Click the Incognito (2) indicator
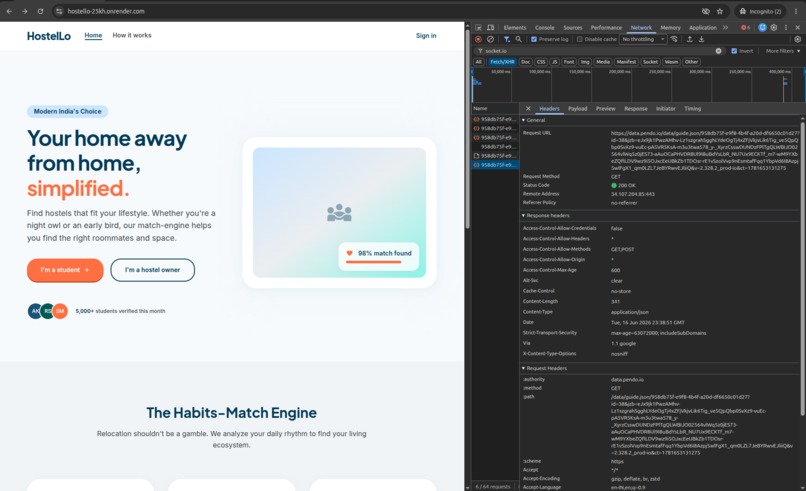 [761, 11]
